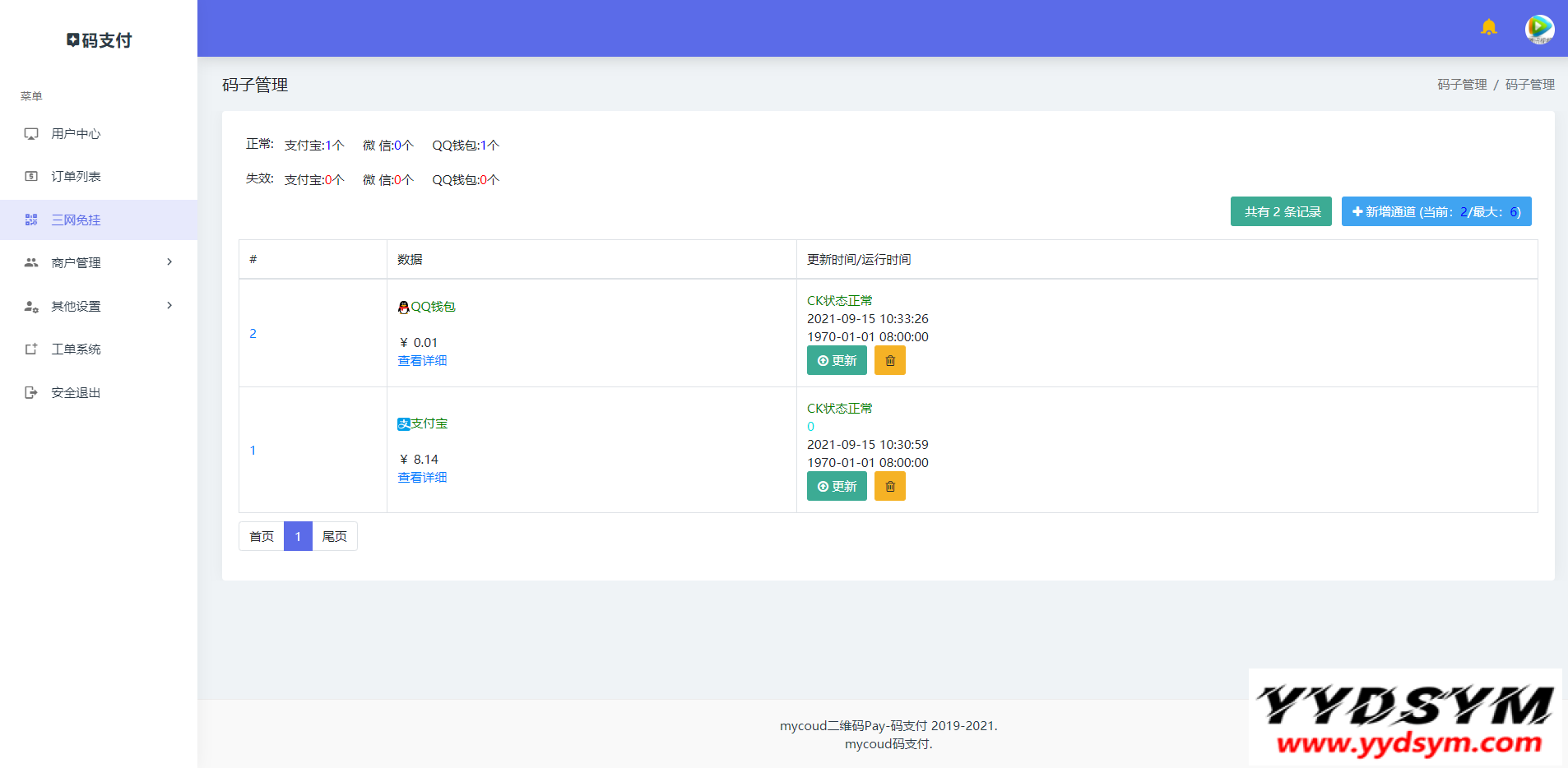Update the QQ钱包 channel
Screen dimensions: 1568x768
coord(837,361)
